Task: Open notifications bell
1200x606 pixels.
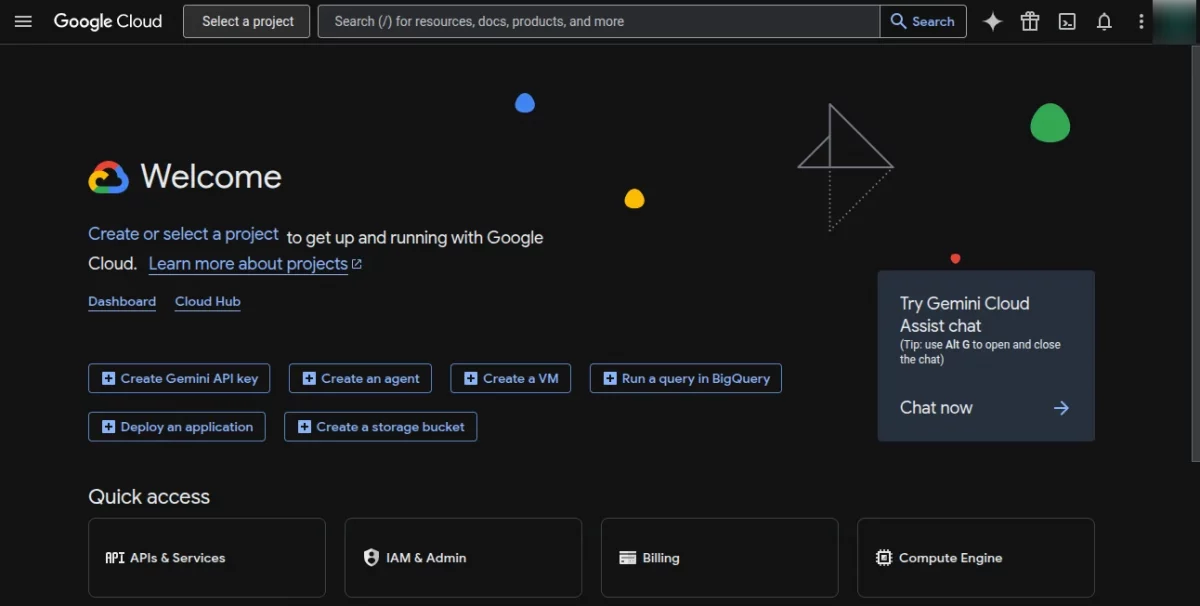Action: (x=1104, y=21)
